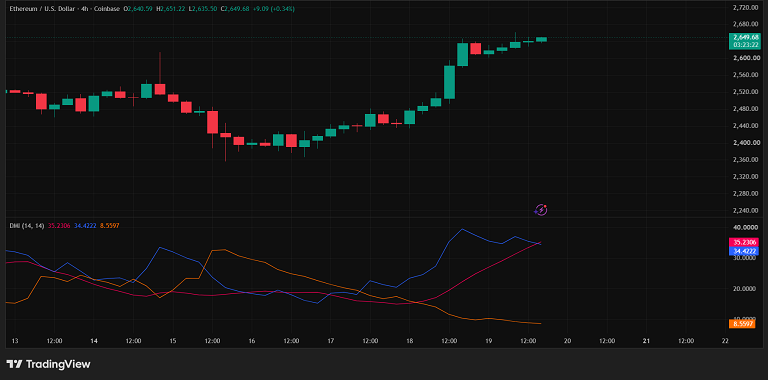Click date label 13 on time axis
The width and height of the screenshot is (768, 380).
tap(15, 341)
